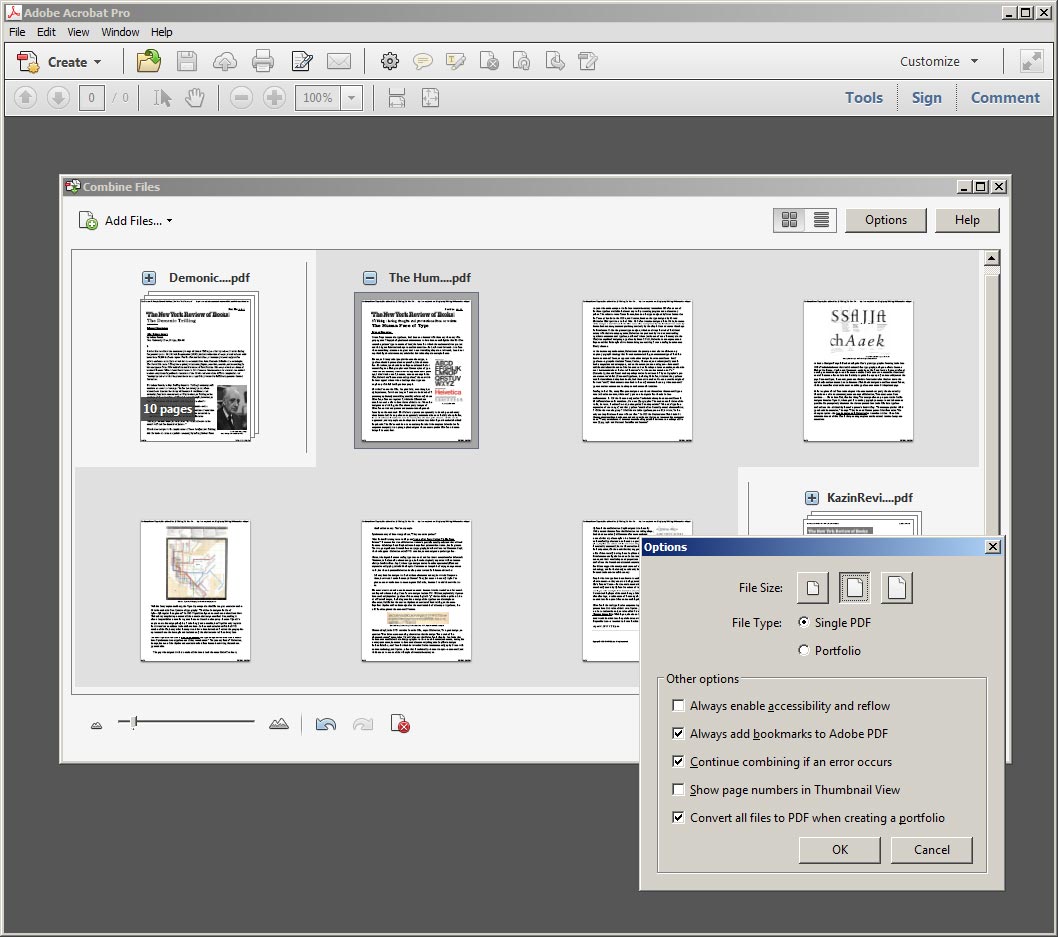The image size is (1058, 937).
Task: Click the Options button in Combine Files
Action: [x=886, y=220]
